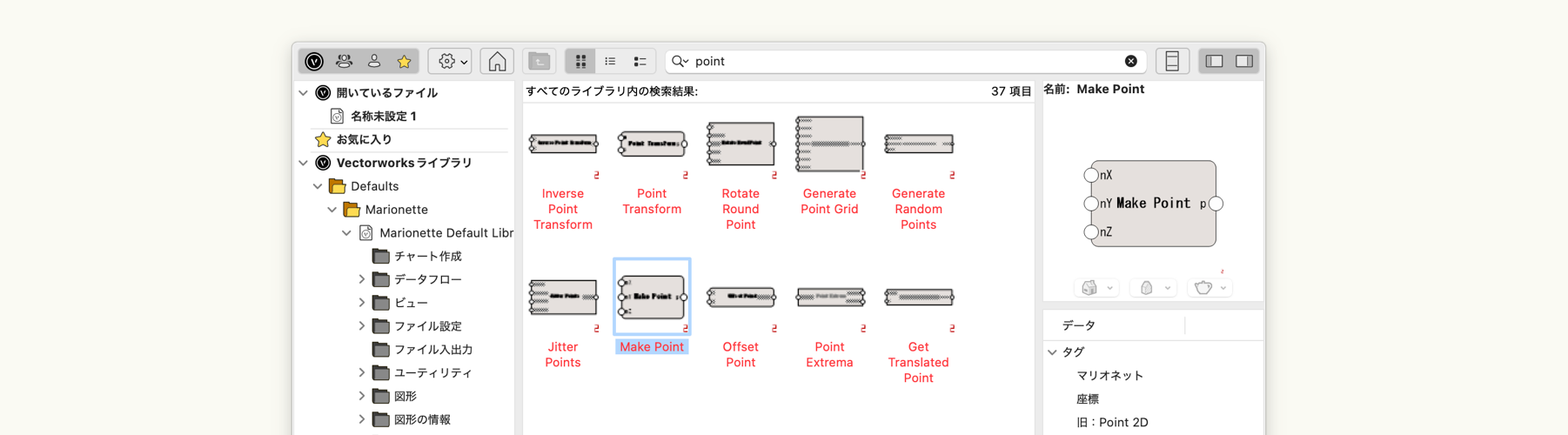The image size is (1568, 435).
Task: Collapse the Marionette folder in tree
Action: [332, 210]
